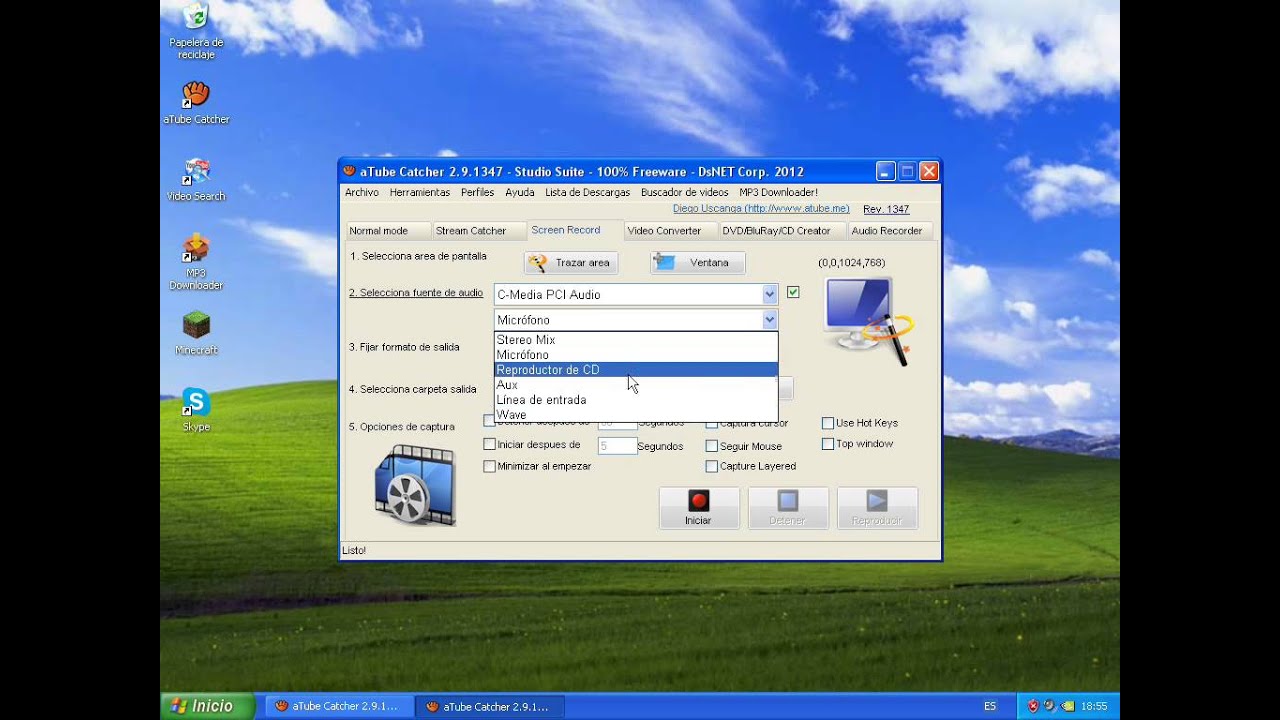Choose Línea de entrada option
This screenshot has height=720, width=1280.
(636, 400)
